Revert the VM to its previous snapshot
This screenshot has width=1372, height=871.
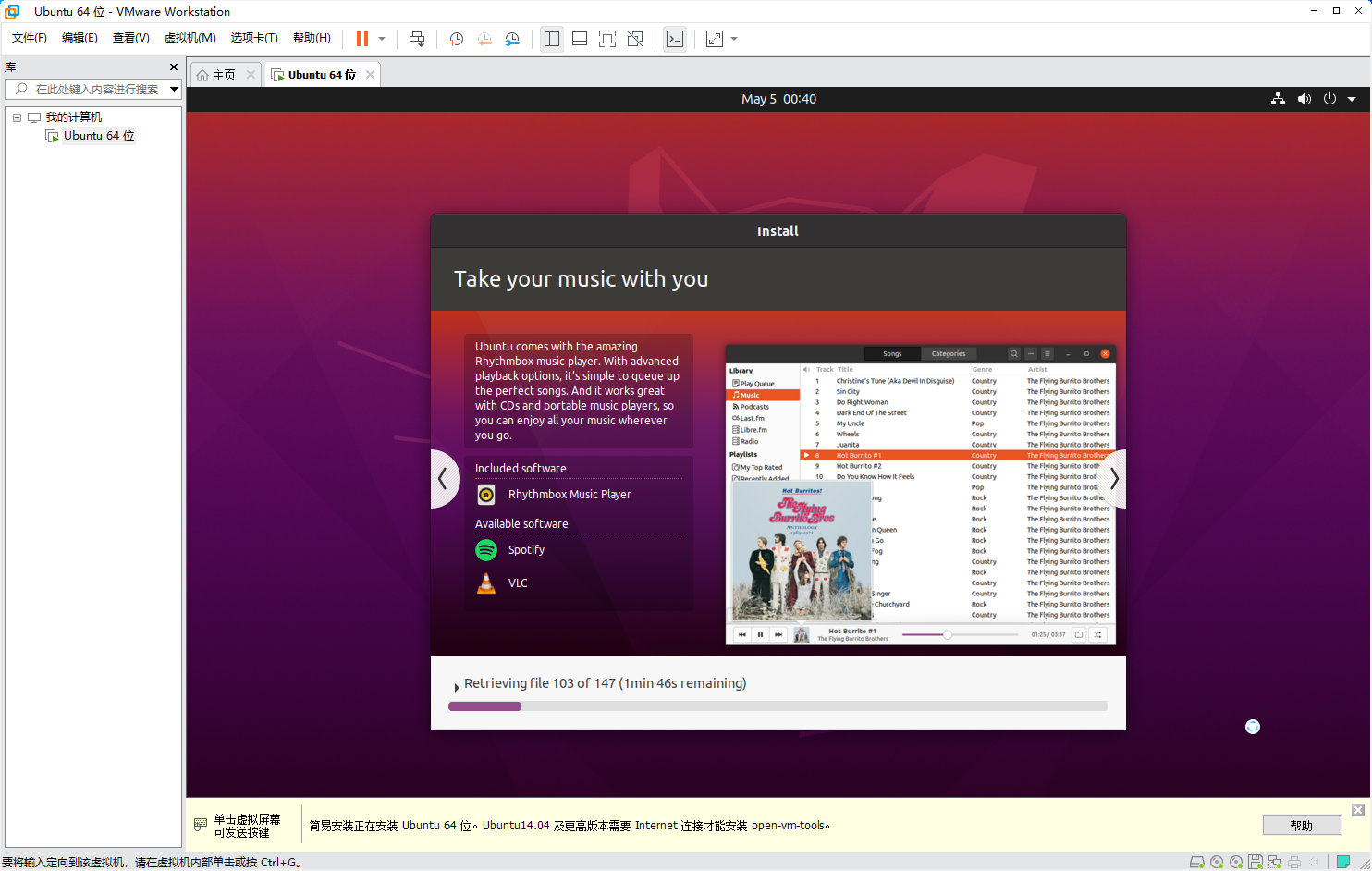coord(484,39)
